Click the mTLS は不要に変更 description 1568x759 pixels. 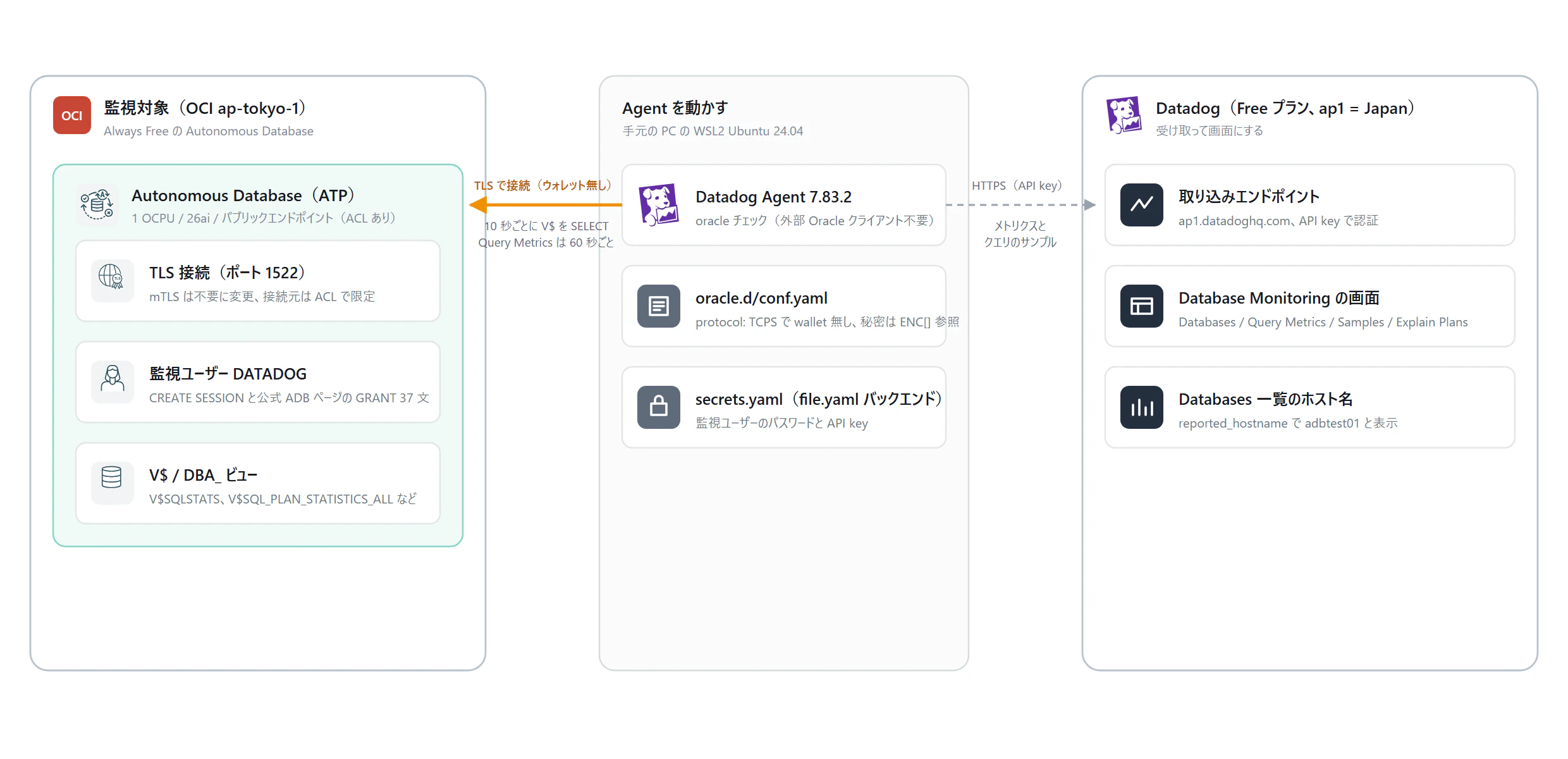tap(262, 297)
